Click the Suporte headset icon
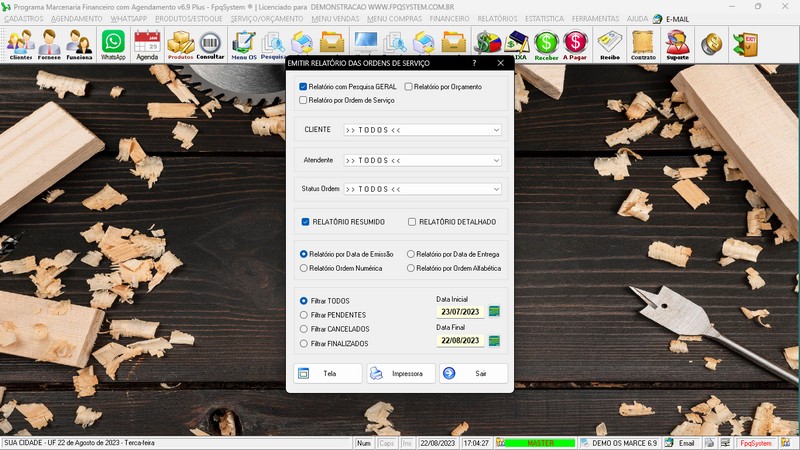This screenshot has height=450, width=800. click(x=678, y=45)
